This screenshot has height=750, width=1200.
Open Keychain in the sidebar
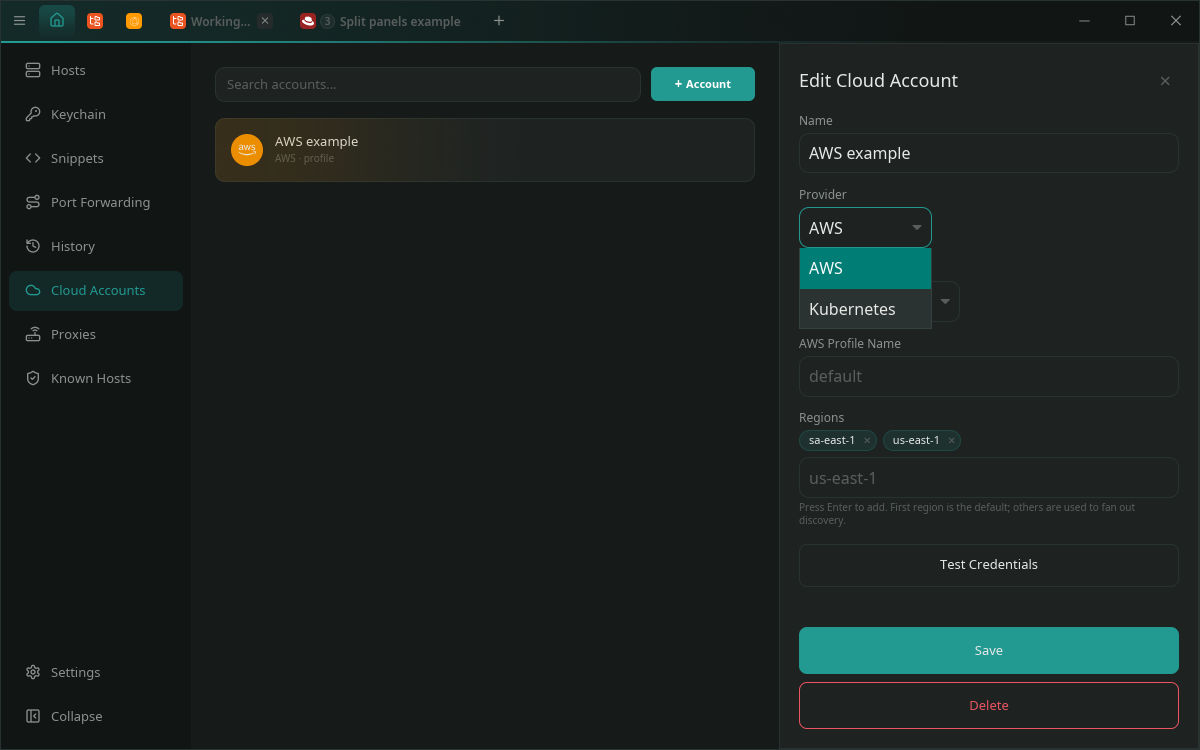(96, 114)
